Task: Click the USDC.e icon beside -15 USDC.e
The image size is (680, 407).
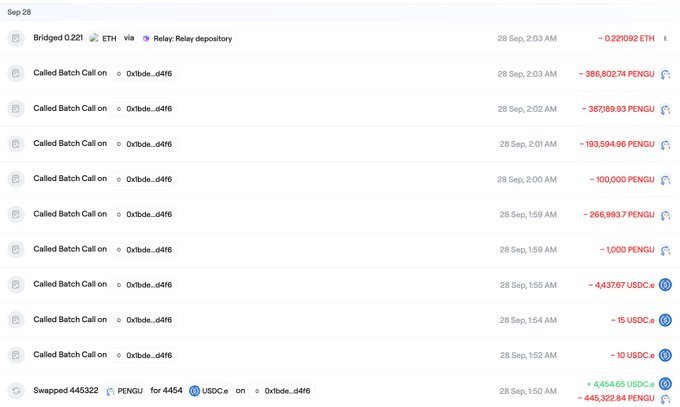Action: tap(665, 320)
